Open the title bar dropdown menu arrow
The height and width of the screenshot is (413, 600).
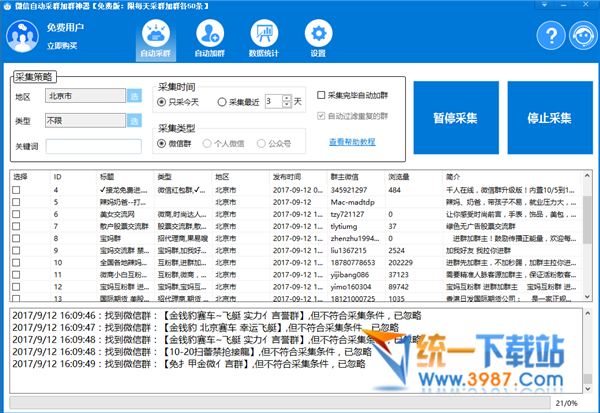click(544, 5)
